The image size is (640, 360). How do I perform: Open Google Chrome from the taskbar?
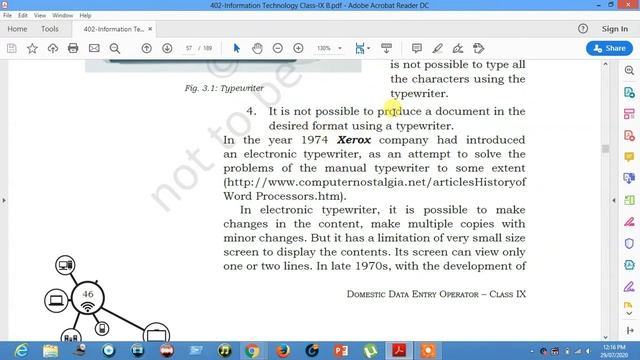(x=252, y=351)
